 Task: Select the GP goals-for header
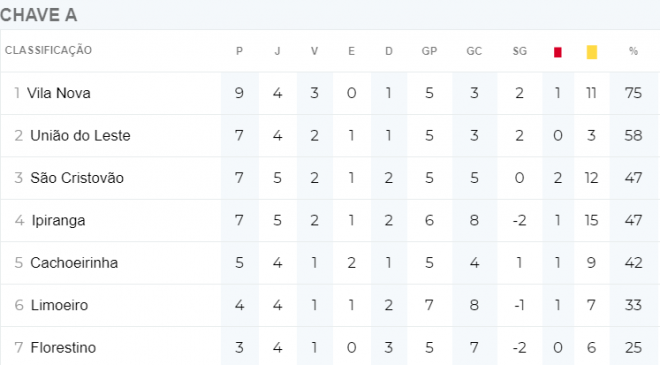tap(429, 51)
